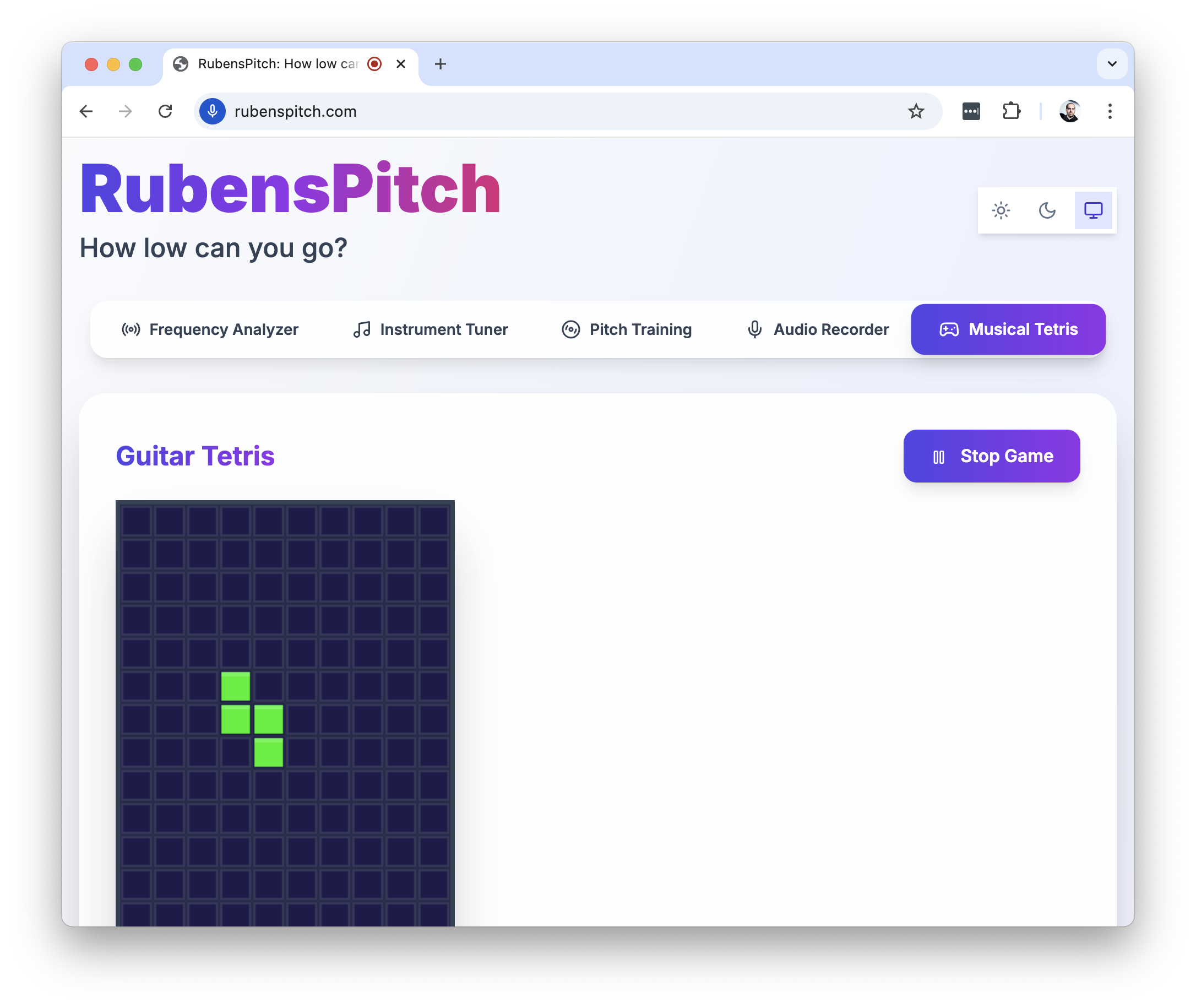Open a new browser tab
This screenshot has height=1008, width=1196.
[441, 64]
